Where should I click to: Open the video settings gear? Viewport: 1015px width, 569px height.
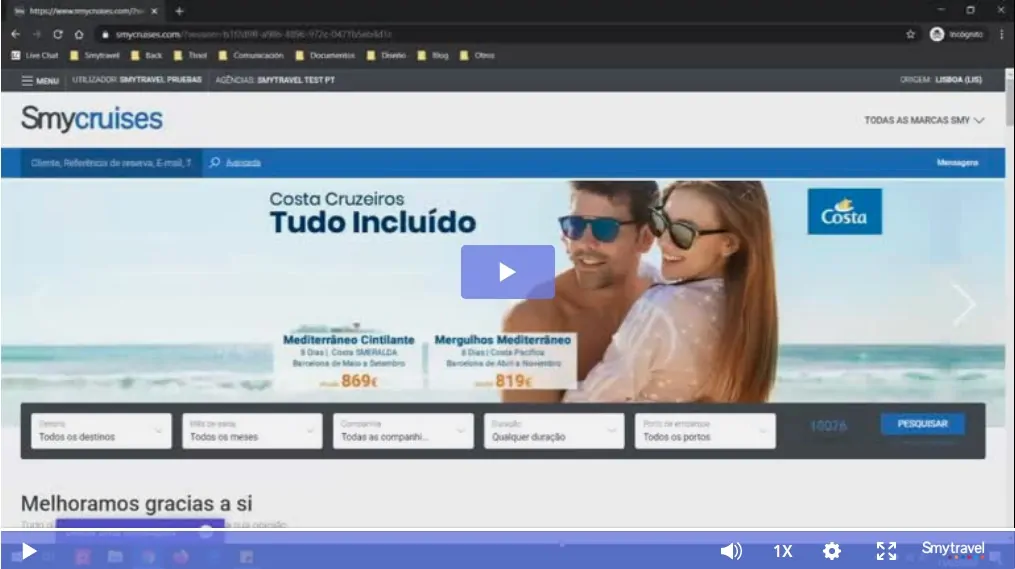(x=831, y=551)
